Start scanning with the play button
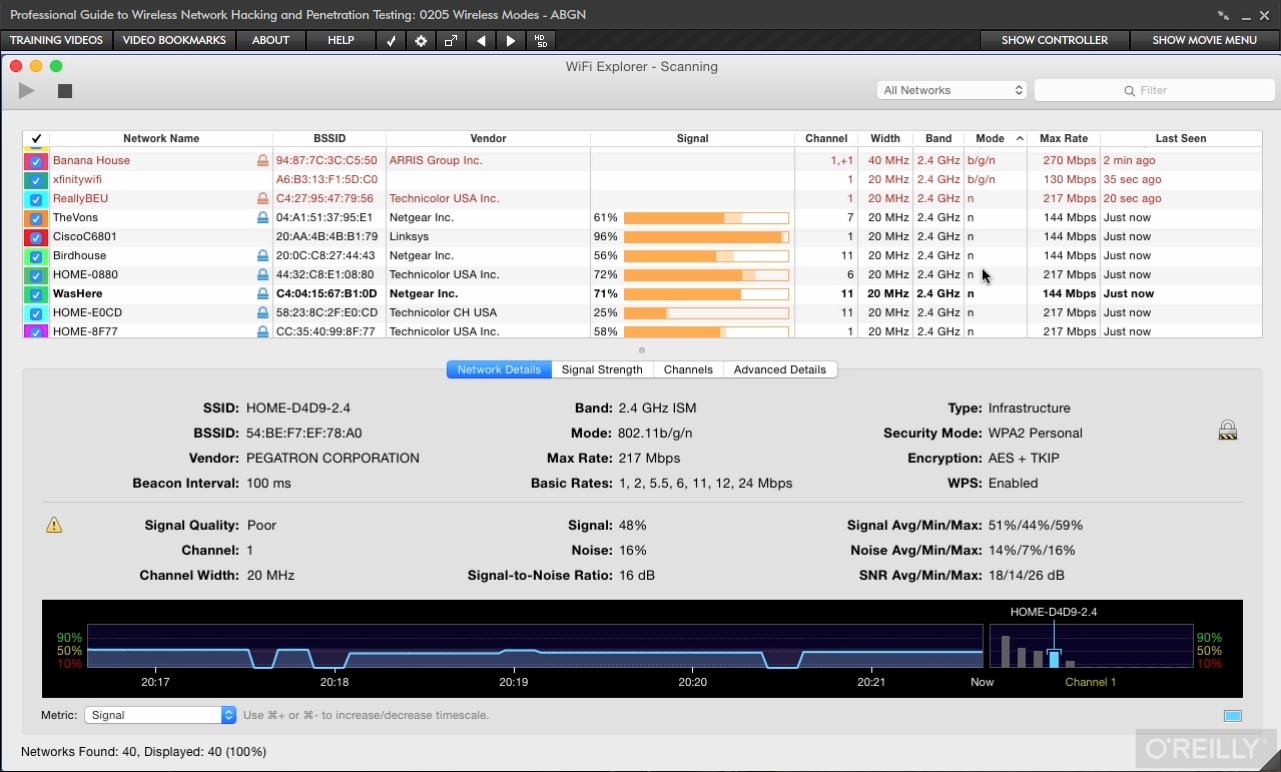The image size is (1281, 772). click(27, 91)
